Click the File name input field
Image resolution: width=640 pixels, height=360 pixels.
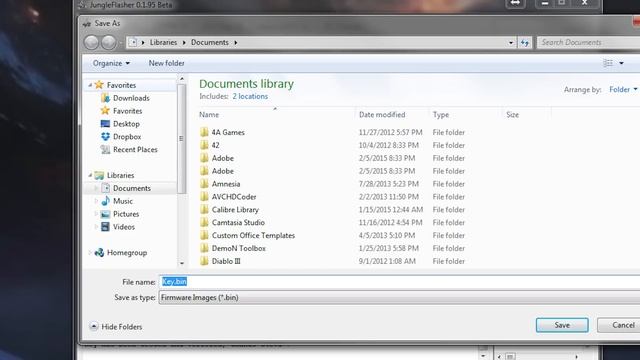399,282
